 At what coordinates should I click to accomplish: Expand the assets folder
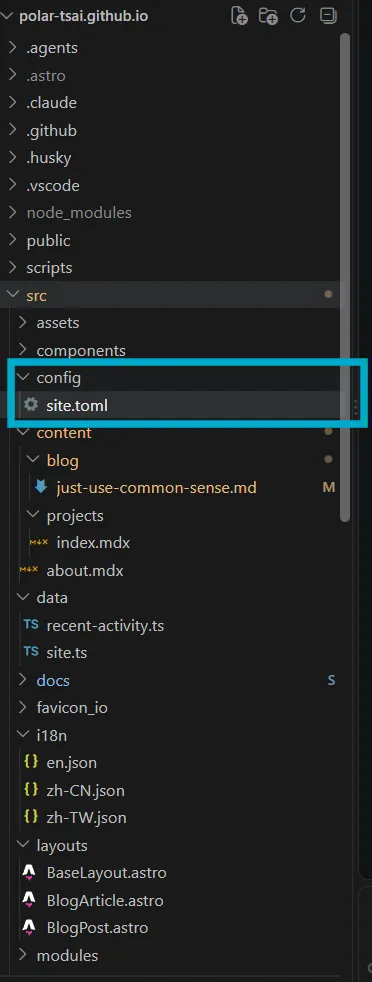[23, 323]
